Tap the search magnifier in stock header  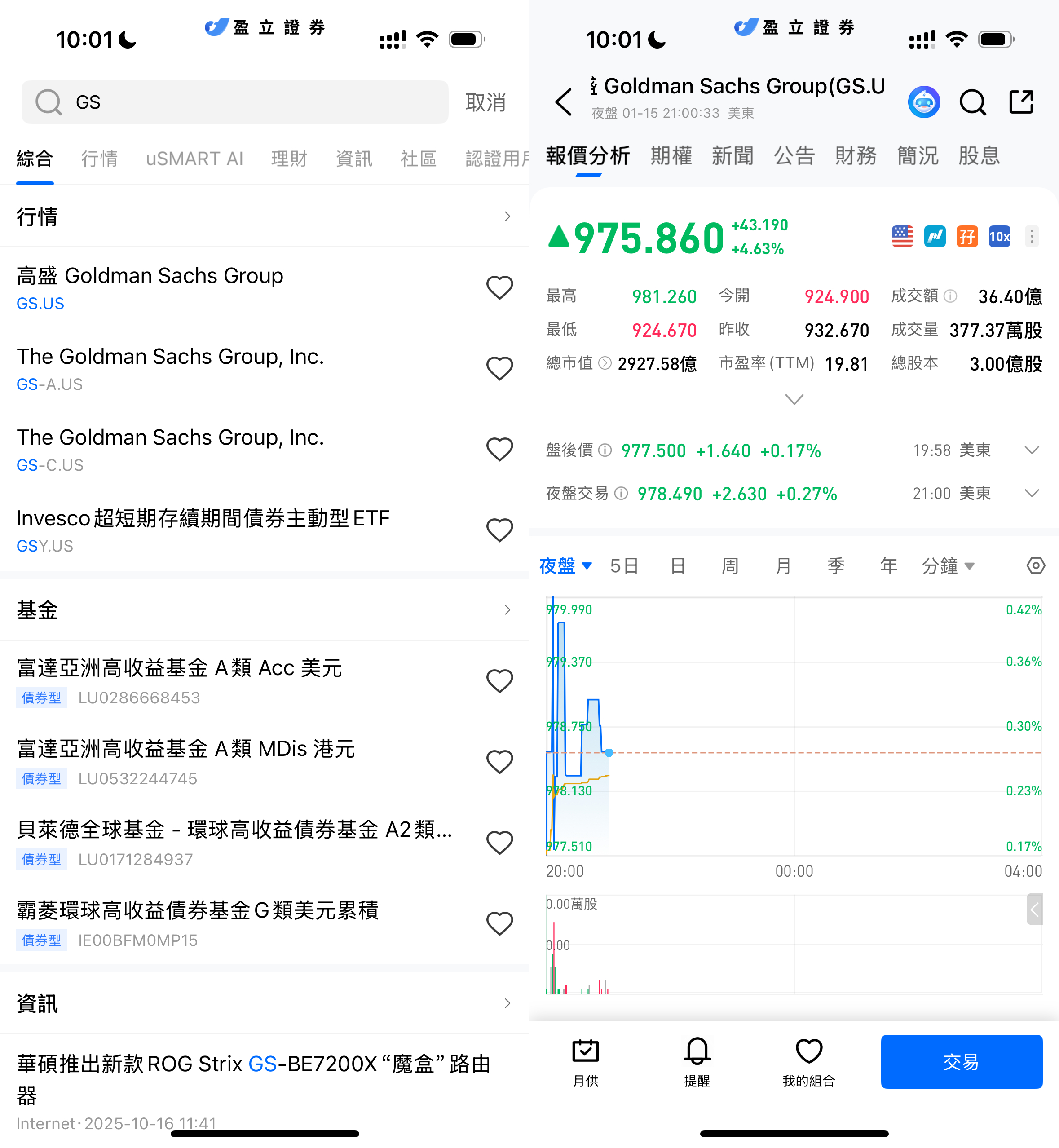[972, 102]
